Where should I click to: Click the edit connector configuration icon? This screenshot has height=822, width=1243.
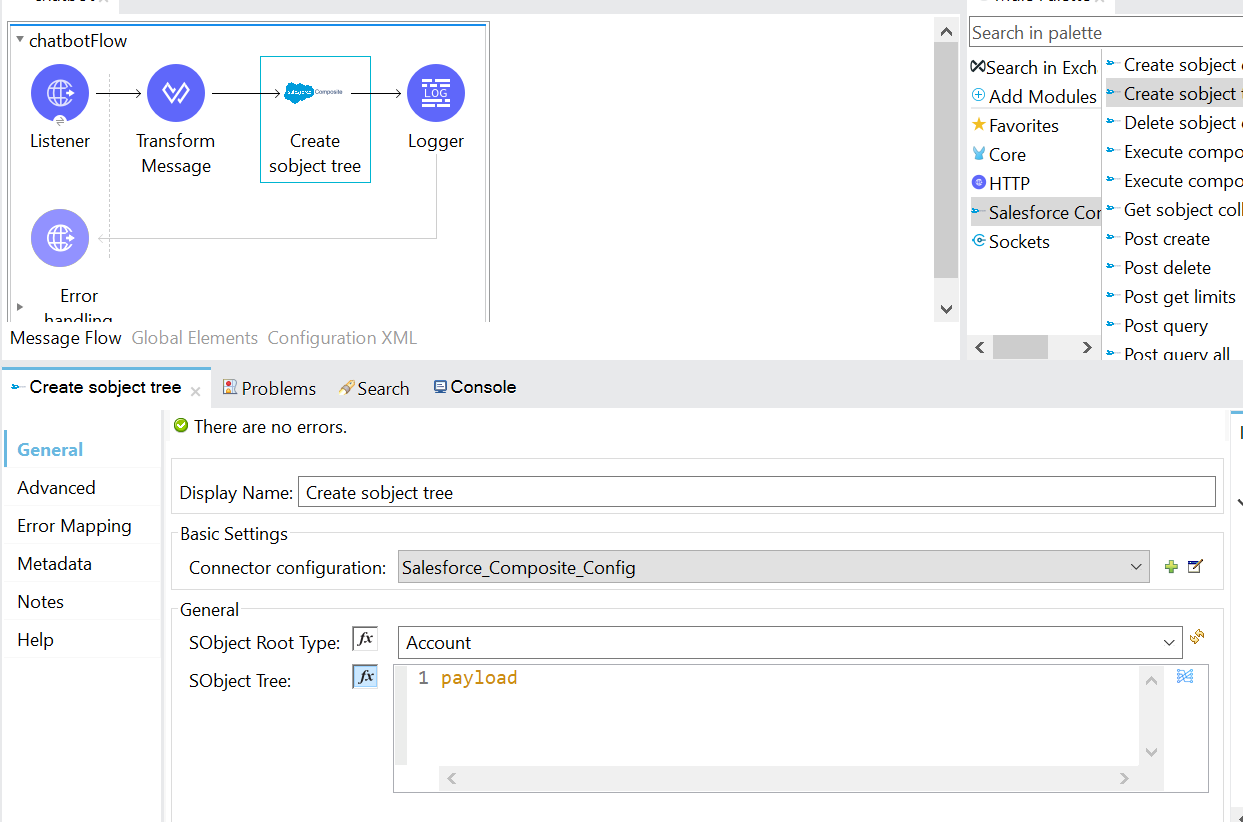pos(1195,567)
